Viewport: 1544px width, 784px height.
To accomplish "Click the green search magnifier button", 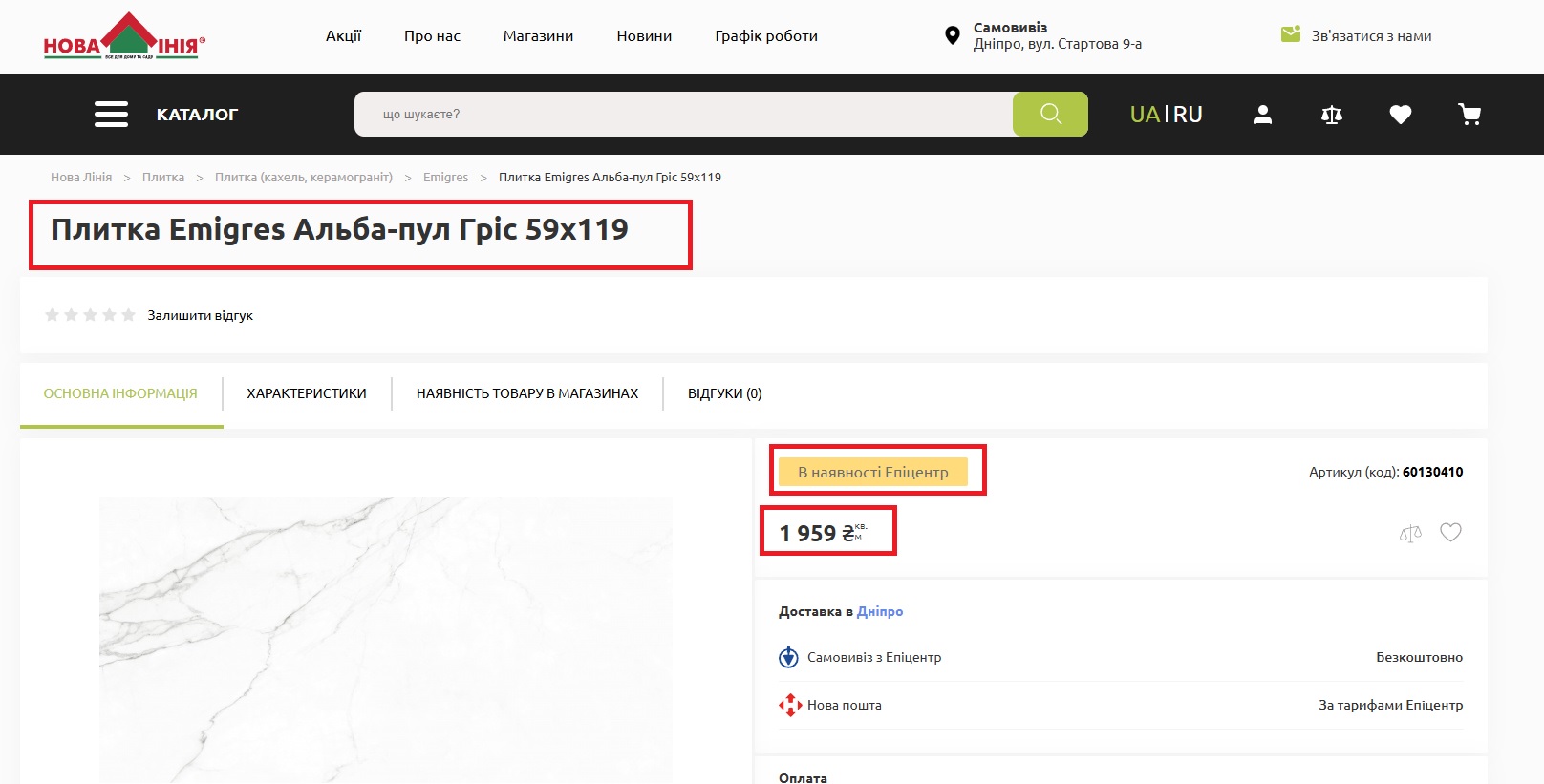I will [x=1050, y=115].
